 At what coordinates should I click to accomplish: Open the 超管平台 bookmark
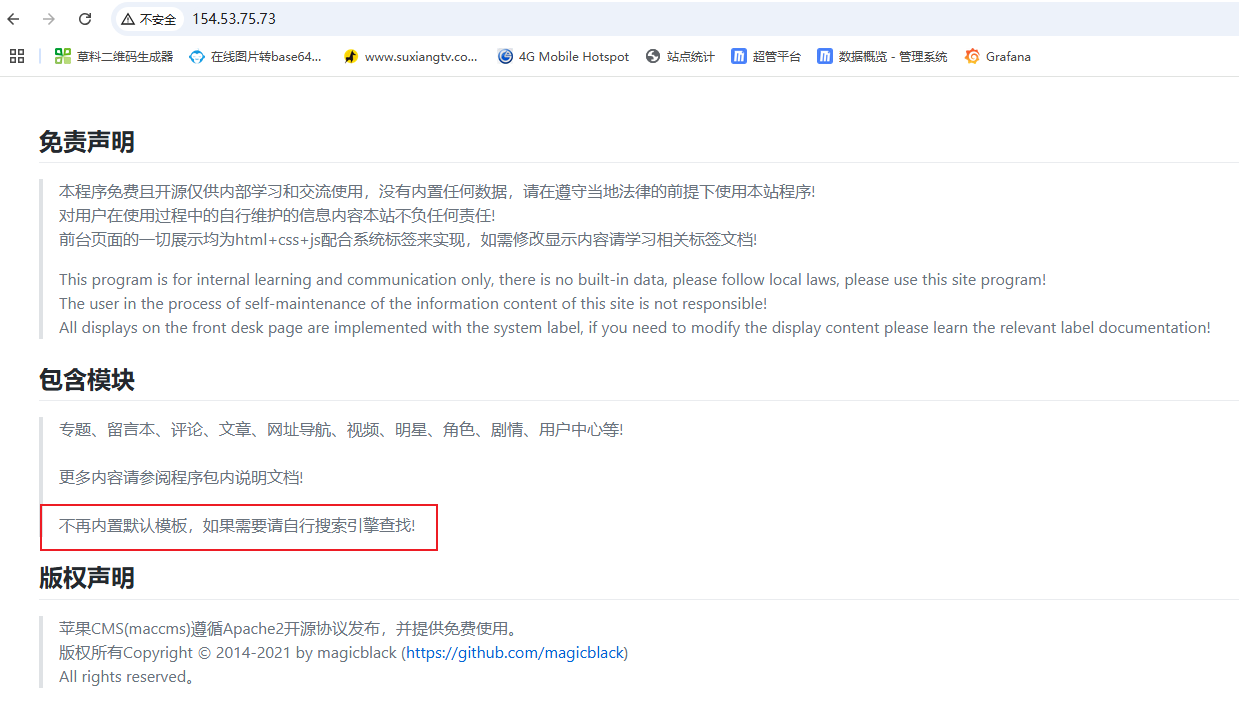(766, 57)
